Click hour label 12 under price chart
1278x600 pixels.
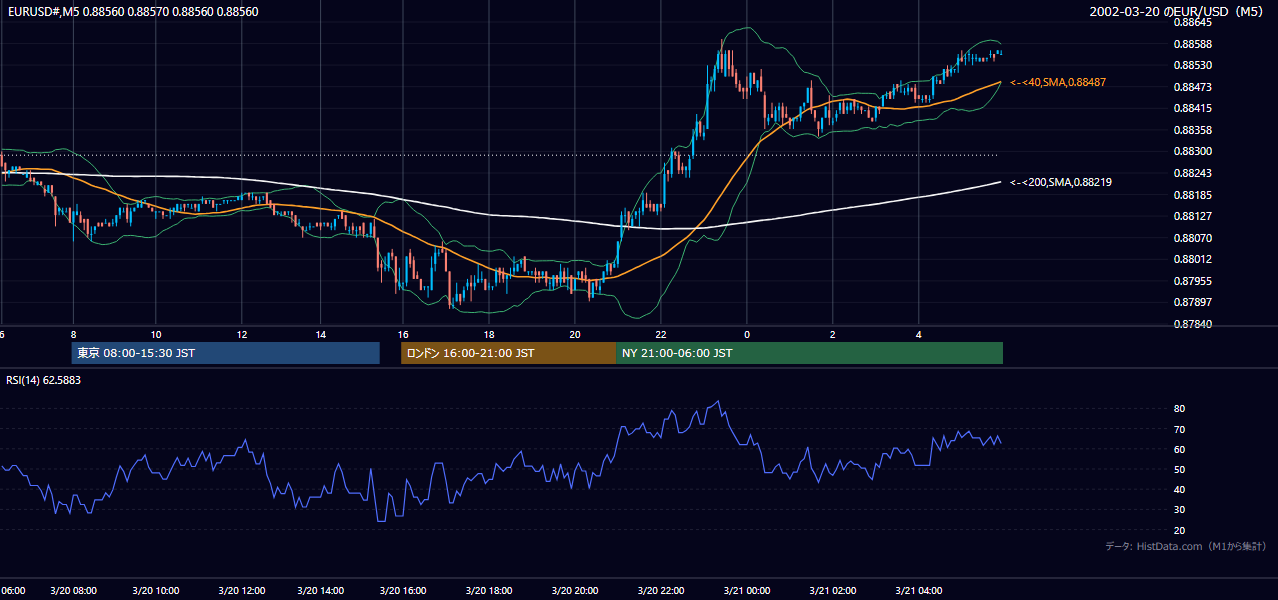241,334
